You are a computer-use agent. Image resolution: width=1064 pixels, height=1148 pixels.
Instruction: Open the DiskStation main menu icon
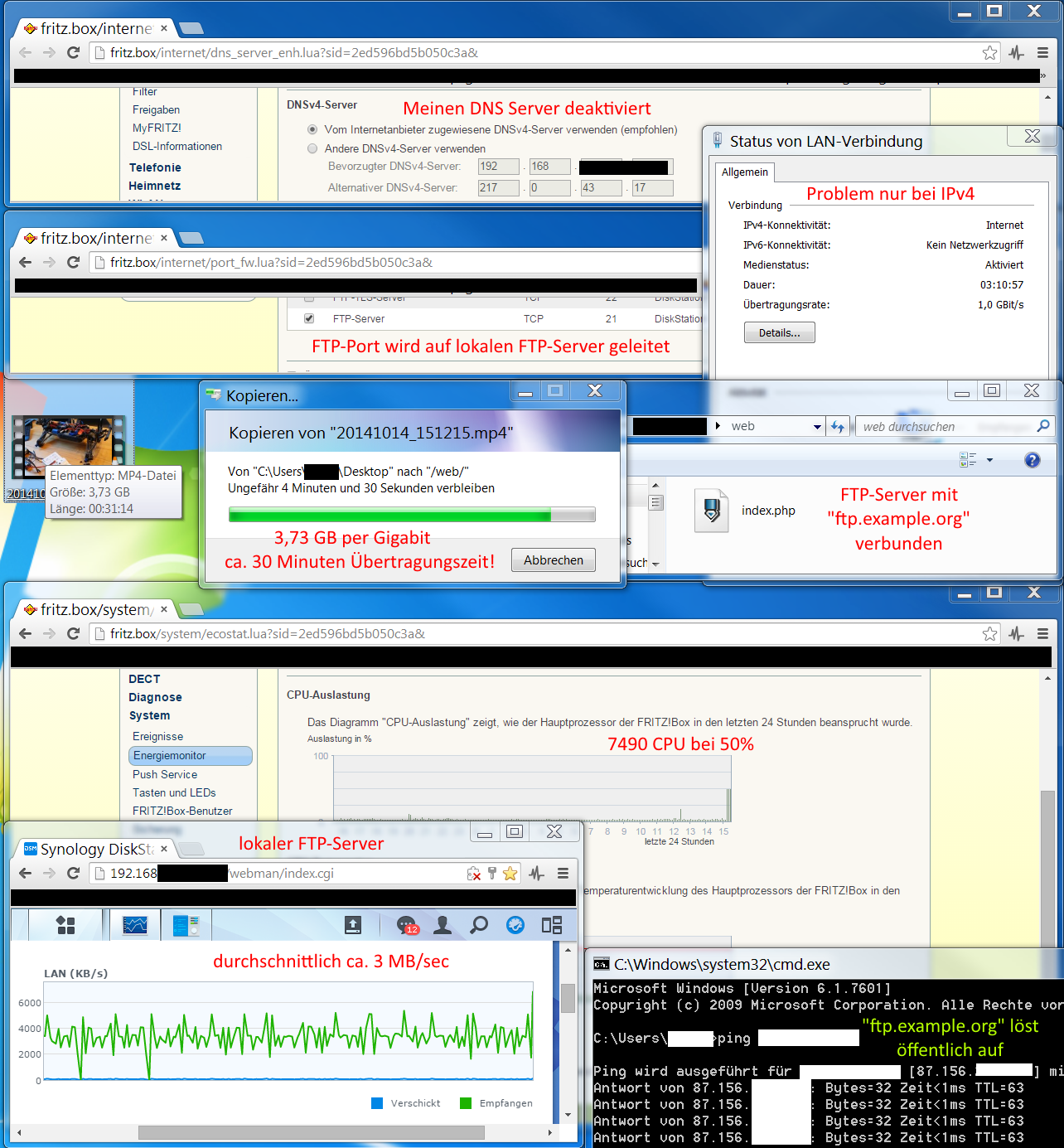coord(65,925)
